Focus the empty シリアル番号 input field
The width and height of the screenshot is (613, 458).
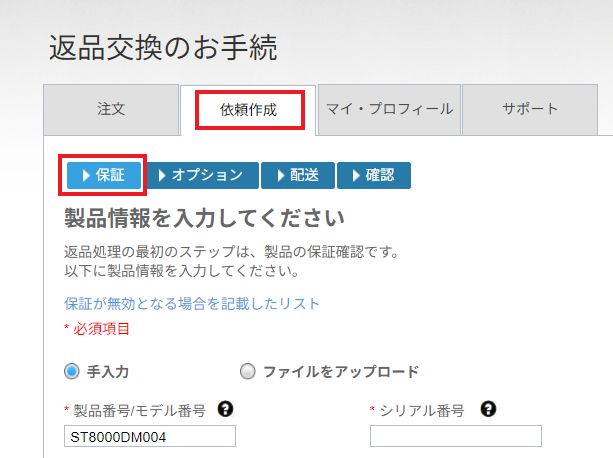455,436
